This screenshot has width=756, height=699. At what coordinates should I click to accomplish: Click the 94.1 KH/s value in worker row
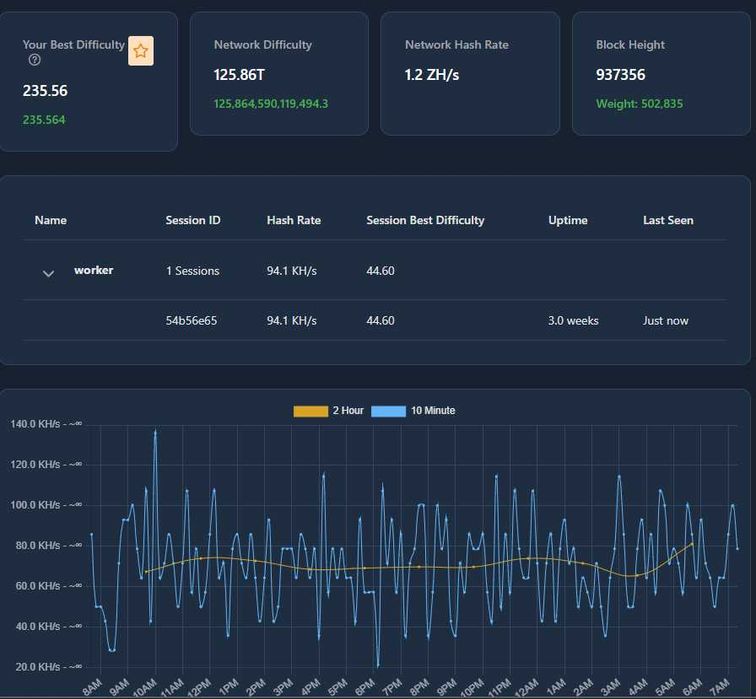292,271
